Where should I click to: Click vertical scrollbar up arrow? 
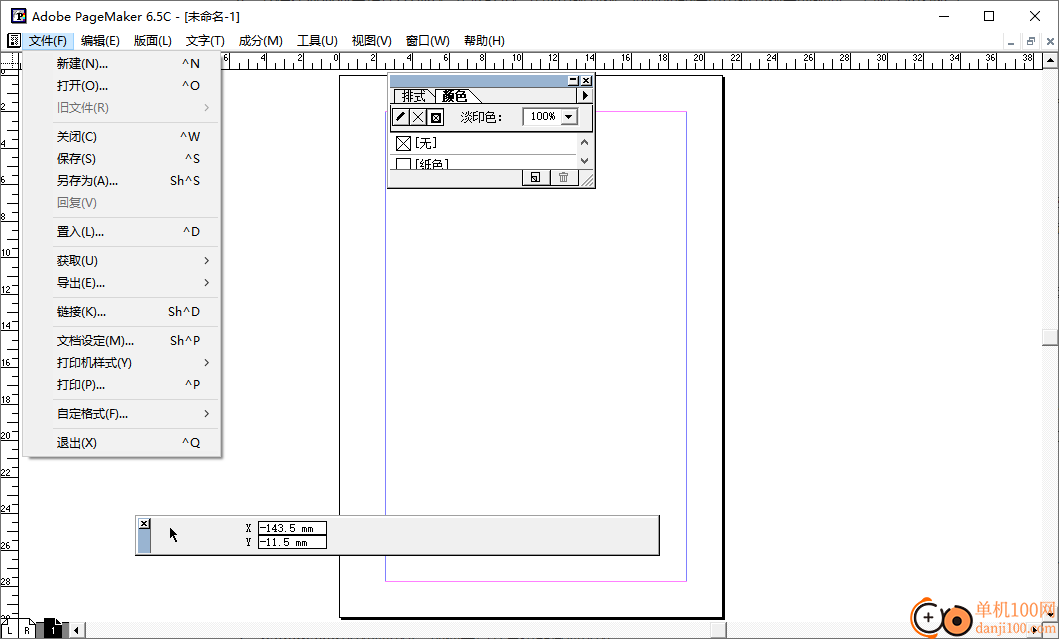(x=1050, y=61)
